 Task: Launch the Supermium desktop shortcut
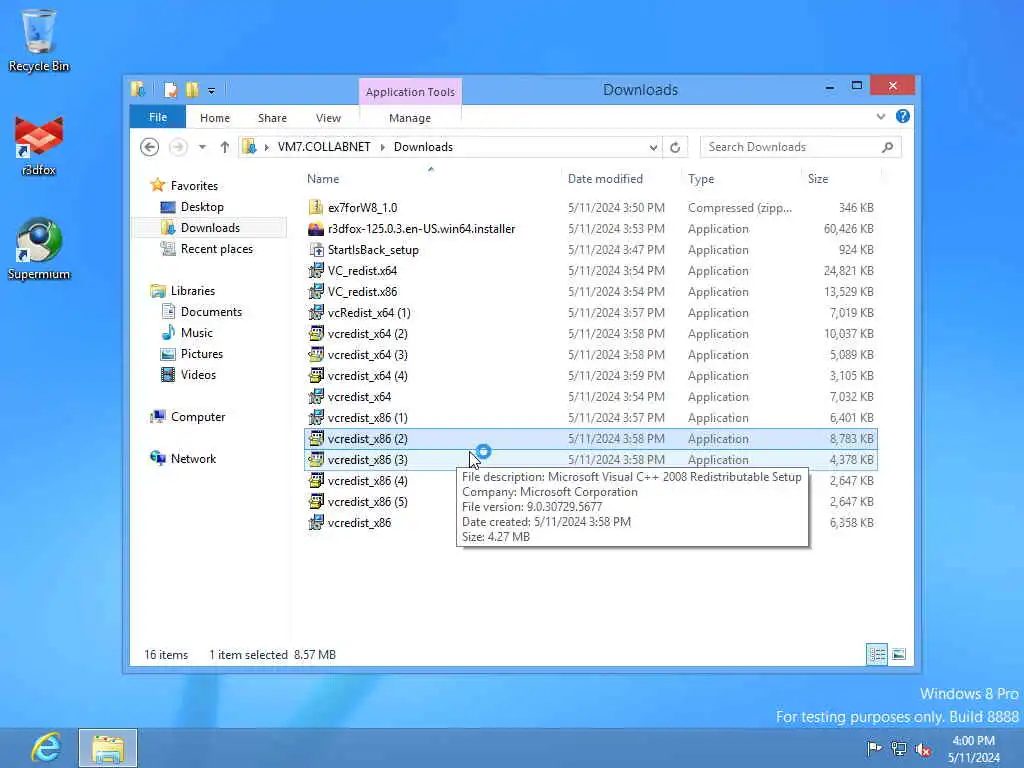point(39,249)
